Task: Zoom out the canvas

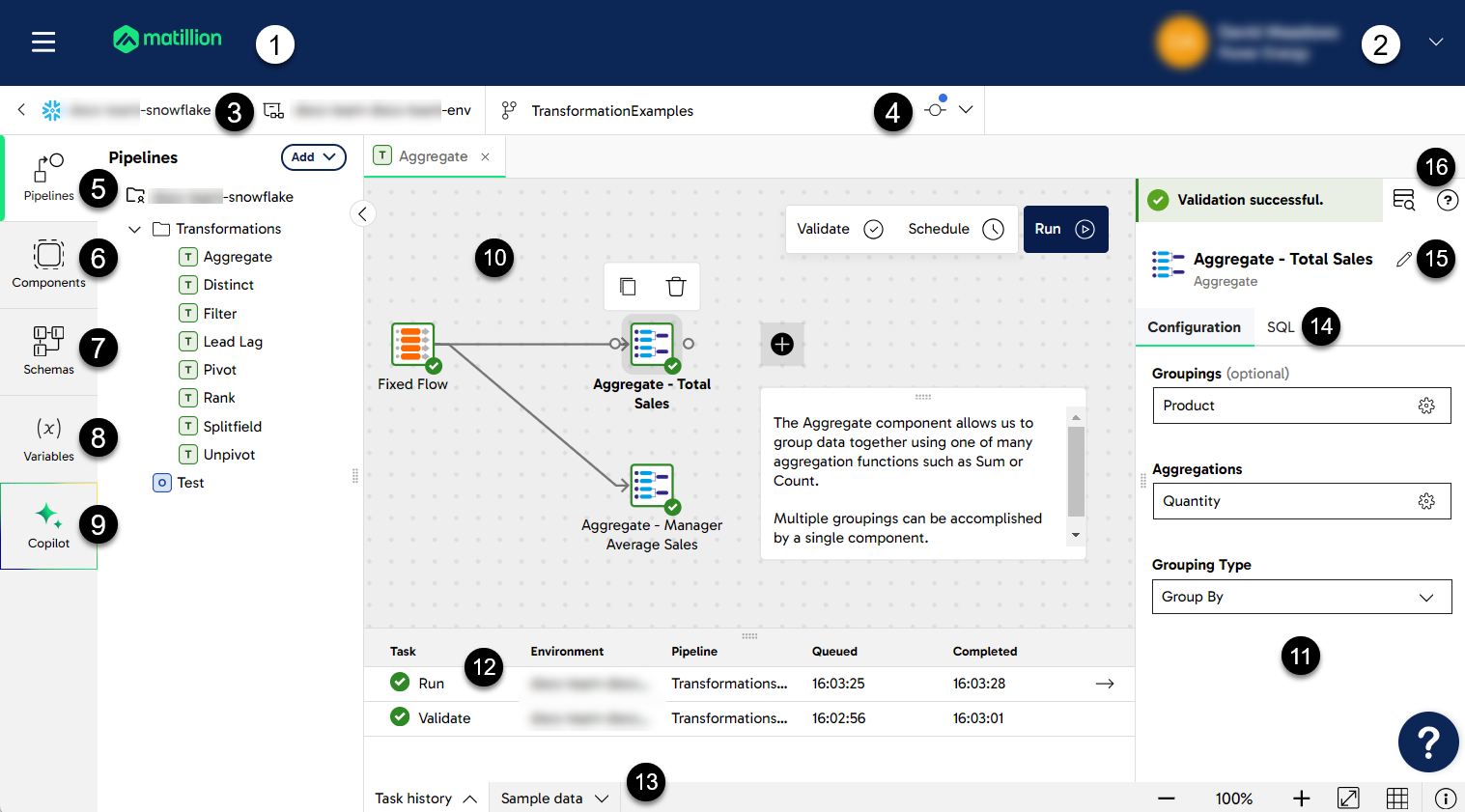Action: [x=1167, y=798]
